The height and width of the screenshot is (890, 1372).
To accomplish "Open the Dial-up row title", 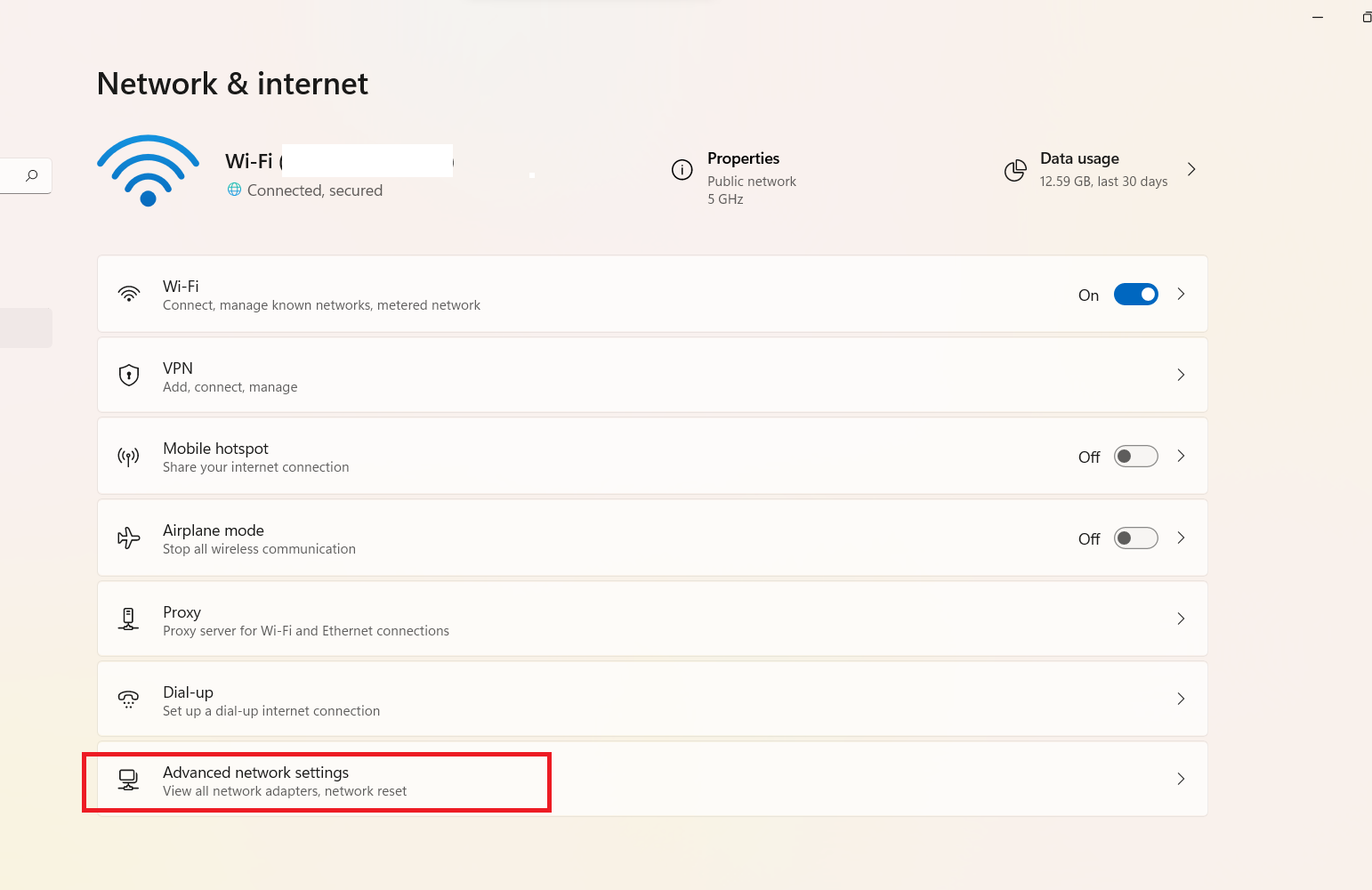I will (x=188, y=692).
